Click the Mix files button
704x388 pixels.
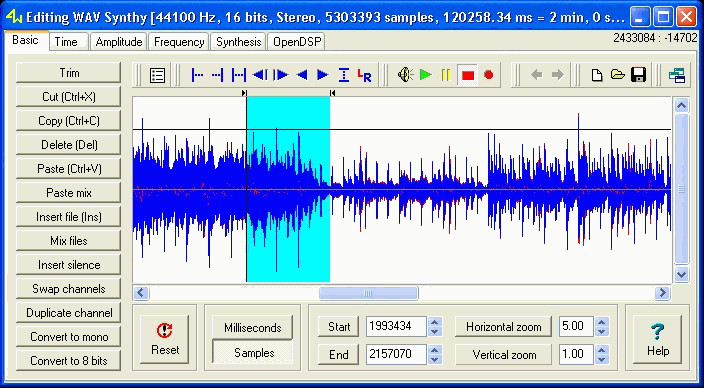click(69, 241)
